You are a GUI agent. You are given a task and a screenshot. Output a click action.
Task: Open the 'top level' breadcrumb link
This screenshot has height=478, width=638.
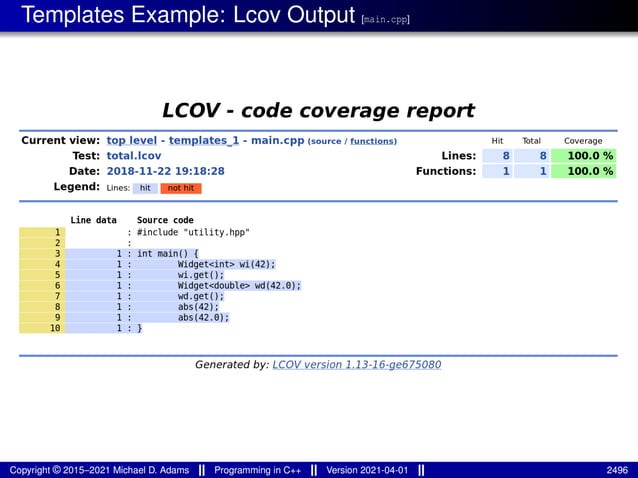tap(131, 141)
